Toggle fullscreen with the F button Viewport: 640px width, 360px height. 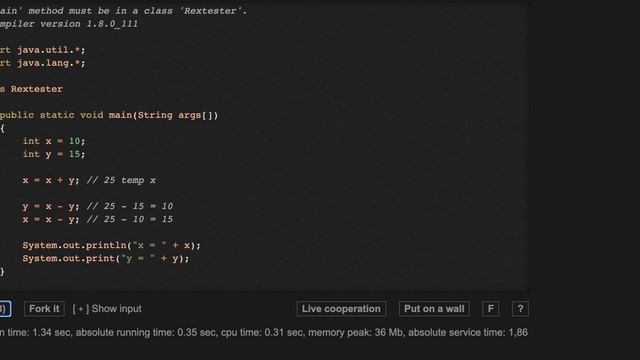491,309
